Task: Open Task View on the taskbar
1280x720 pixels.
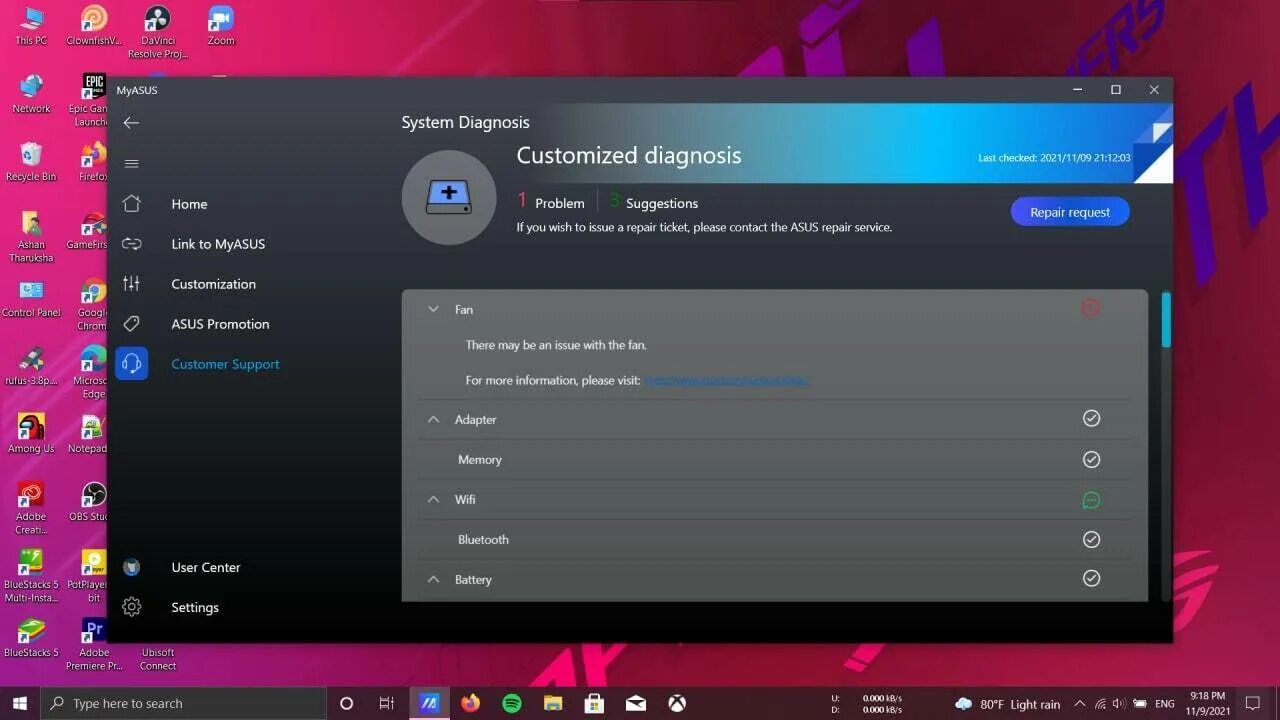Action: point(387,703)
